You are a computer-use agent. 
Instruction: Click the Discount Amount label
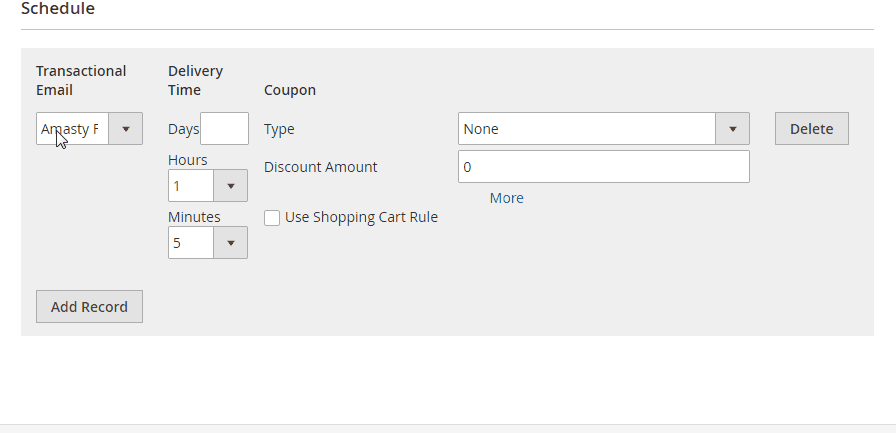coord(321,167)
